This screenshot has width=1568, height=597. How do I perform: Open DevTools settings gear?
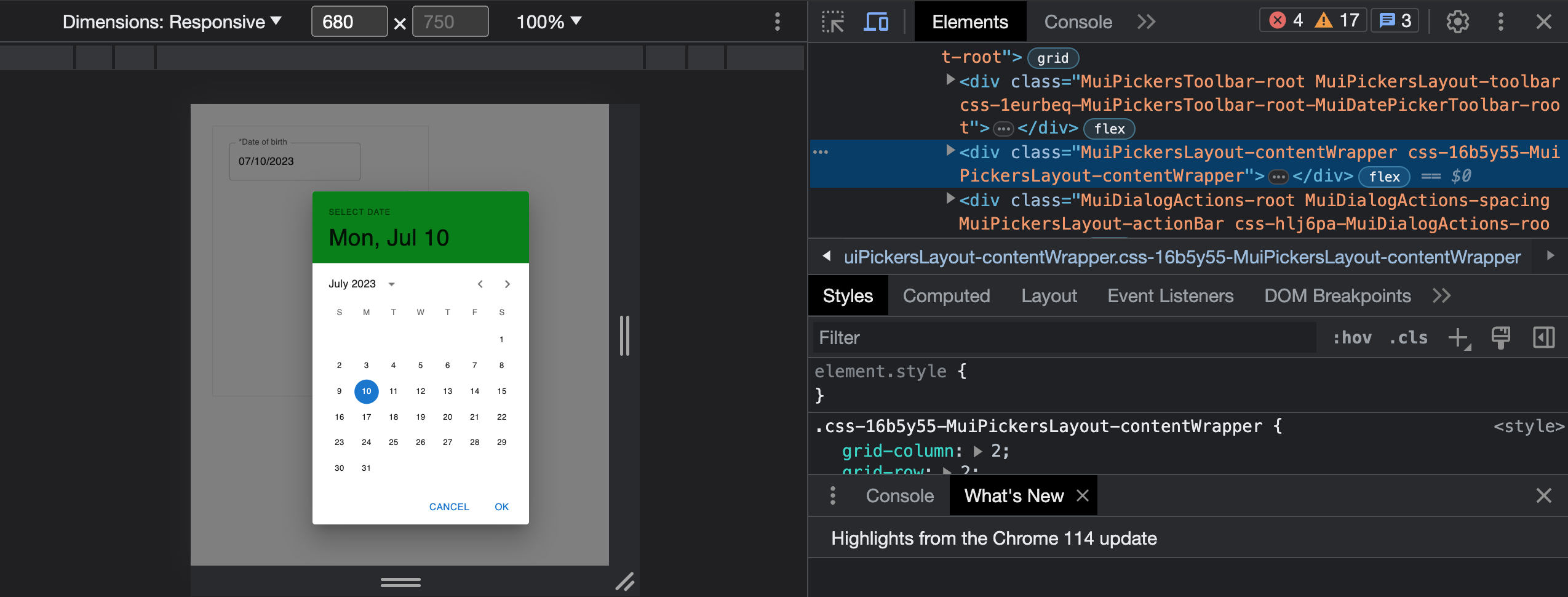1457,22
